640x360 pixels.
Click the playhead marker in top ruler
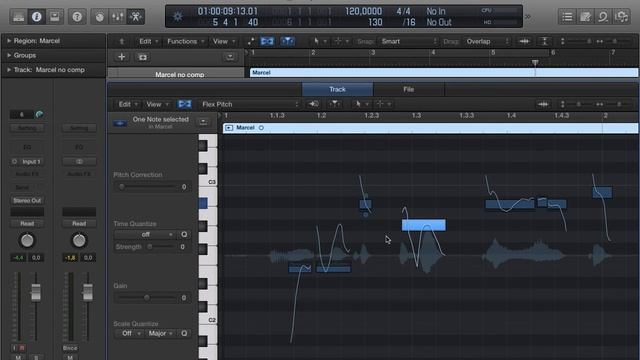coord(535,62)
